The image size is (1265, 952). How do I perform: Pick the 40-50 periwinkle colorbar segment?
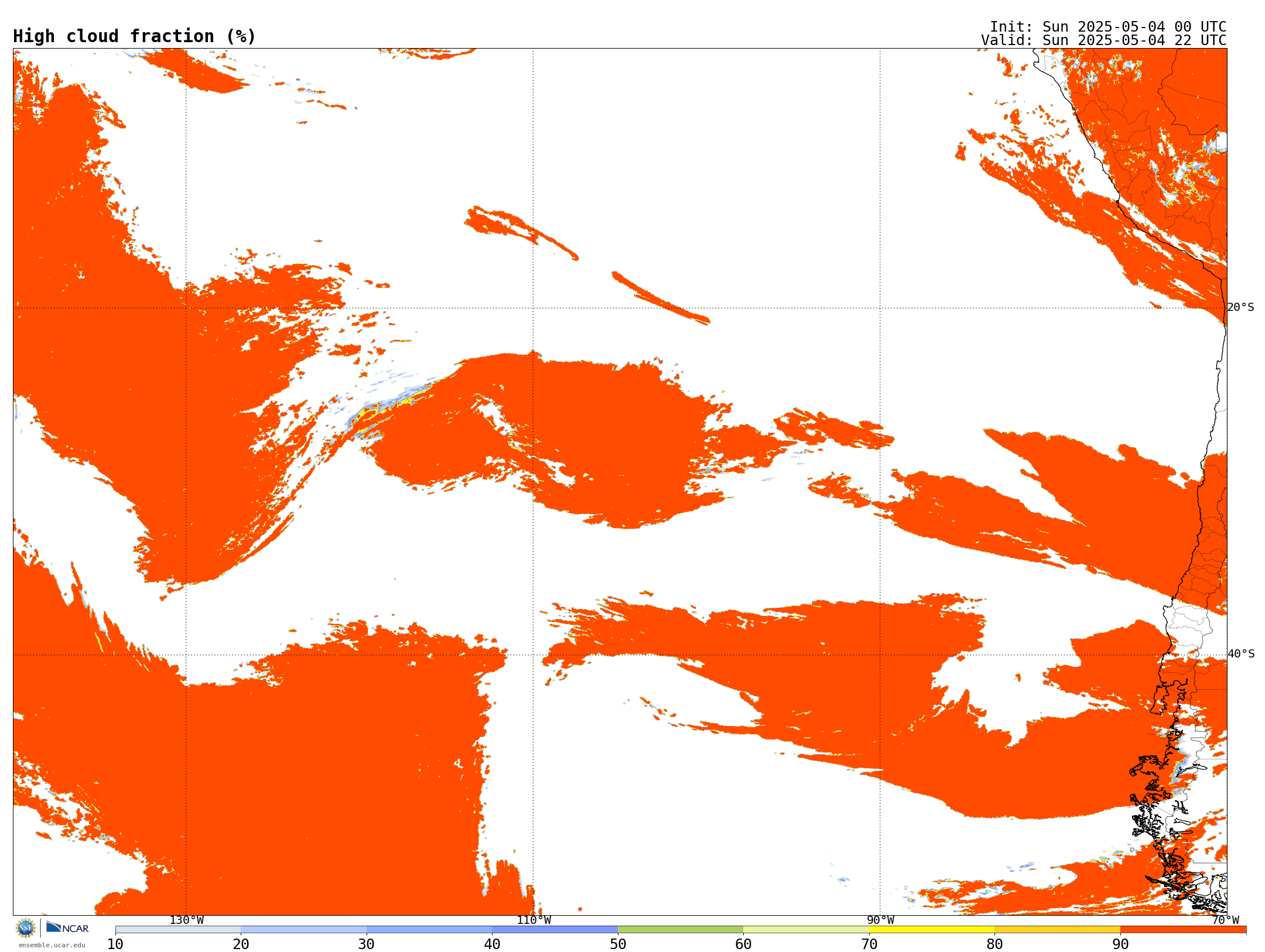click(x=555, y=930)
